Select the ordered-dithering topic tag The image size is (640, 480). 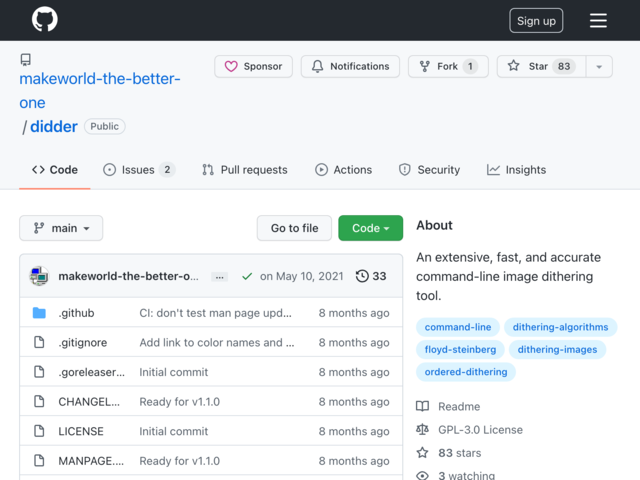466,372
